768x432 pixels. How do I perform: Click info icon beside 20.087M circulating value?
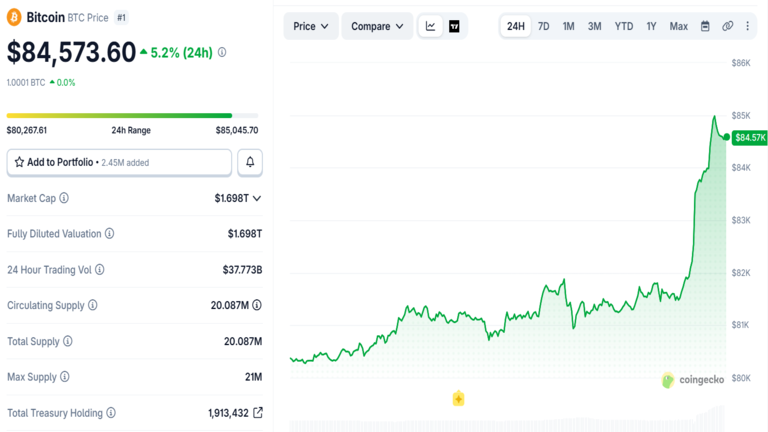point(257,305)
